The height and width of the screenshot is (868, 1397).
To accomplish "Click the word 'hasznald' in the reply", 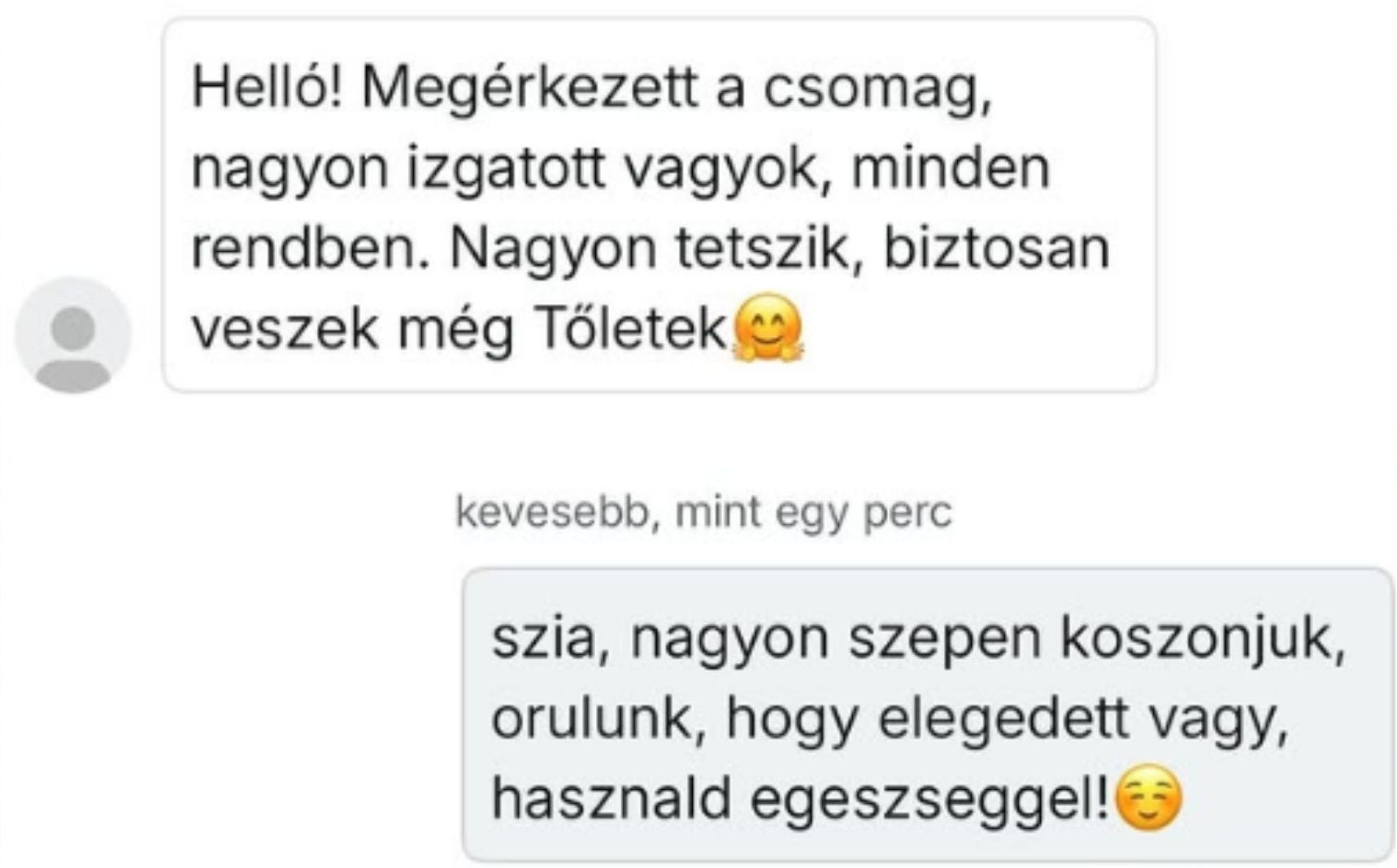I will [611, 798].
